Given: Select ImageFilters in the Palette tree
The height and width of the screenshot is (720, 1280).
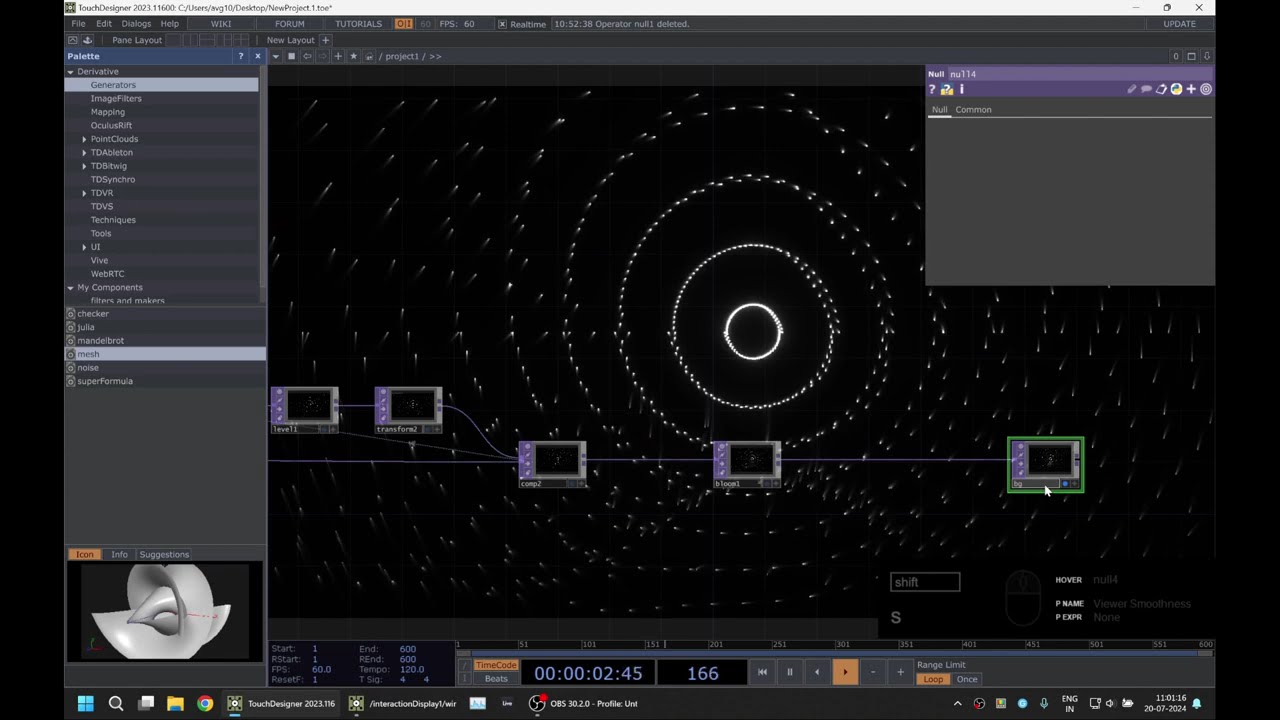Looking at the screenshot, I should [x=116, y=99].
